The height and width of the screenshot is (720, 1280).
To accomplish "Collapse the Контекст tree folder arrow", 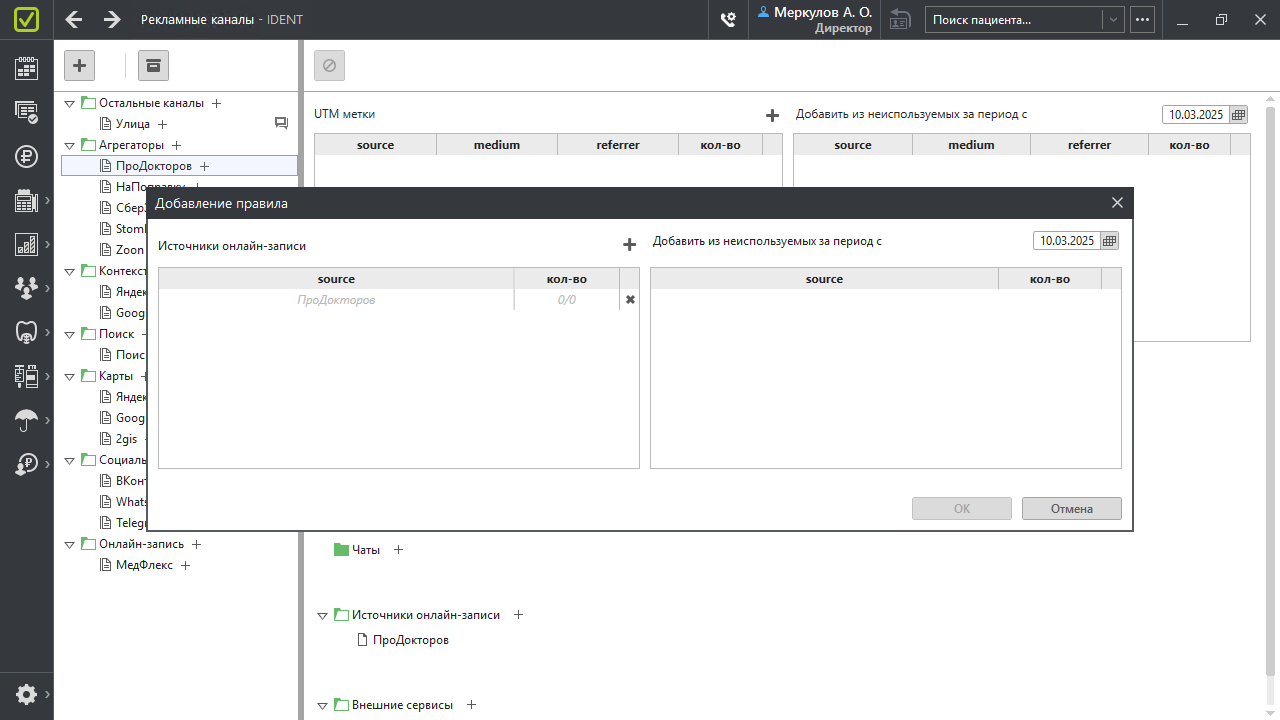I will (x=70, y=271).
